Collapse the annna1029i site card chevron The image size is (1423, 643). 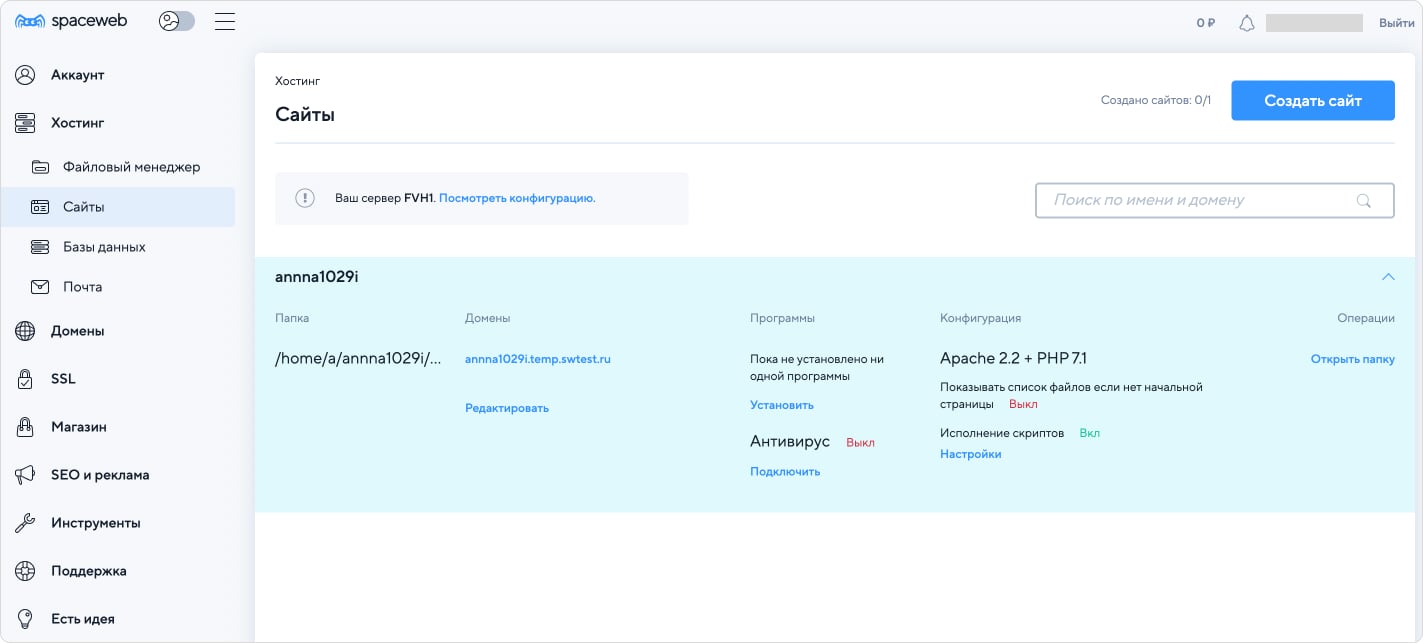coord(1387,277)
